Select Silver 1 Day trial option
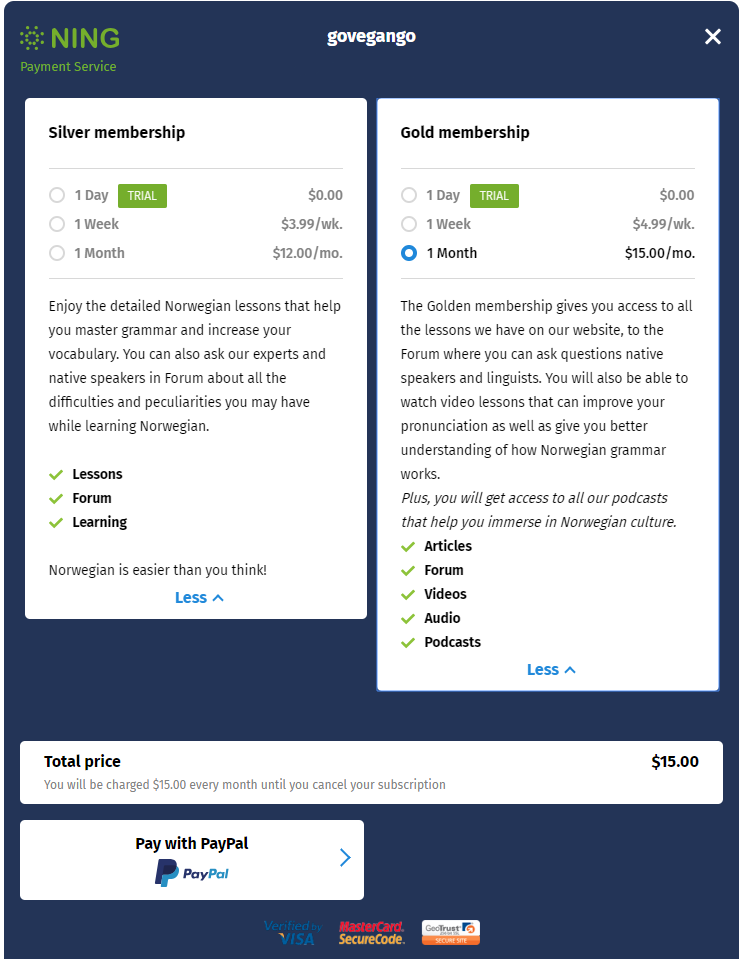 [x=57, y=195]
